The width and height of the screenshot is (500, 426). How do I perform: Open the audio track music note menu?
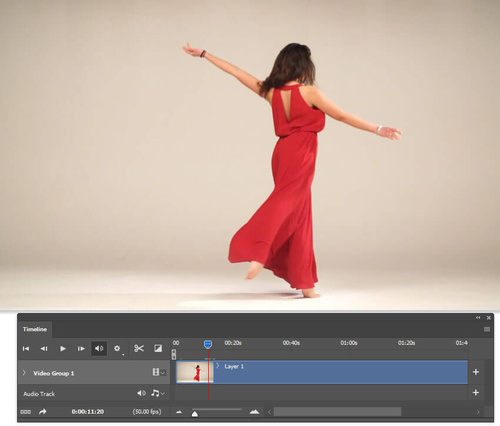[x=157, y=393]
